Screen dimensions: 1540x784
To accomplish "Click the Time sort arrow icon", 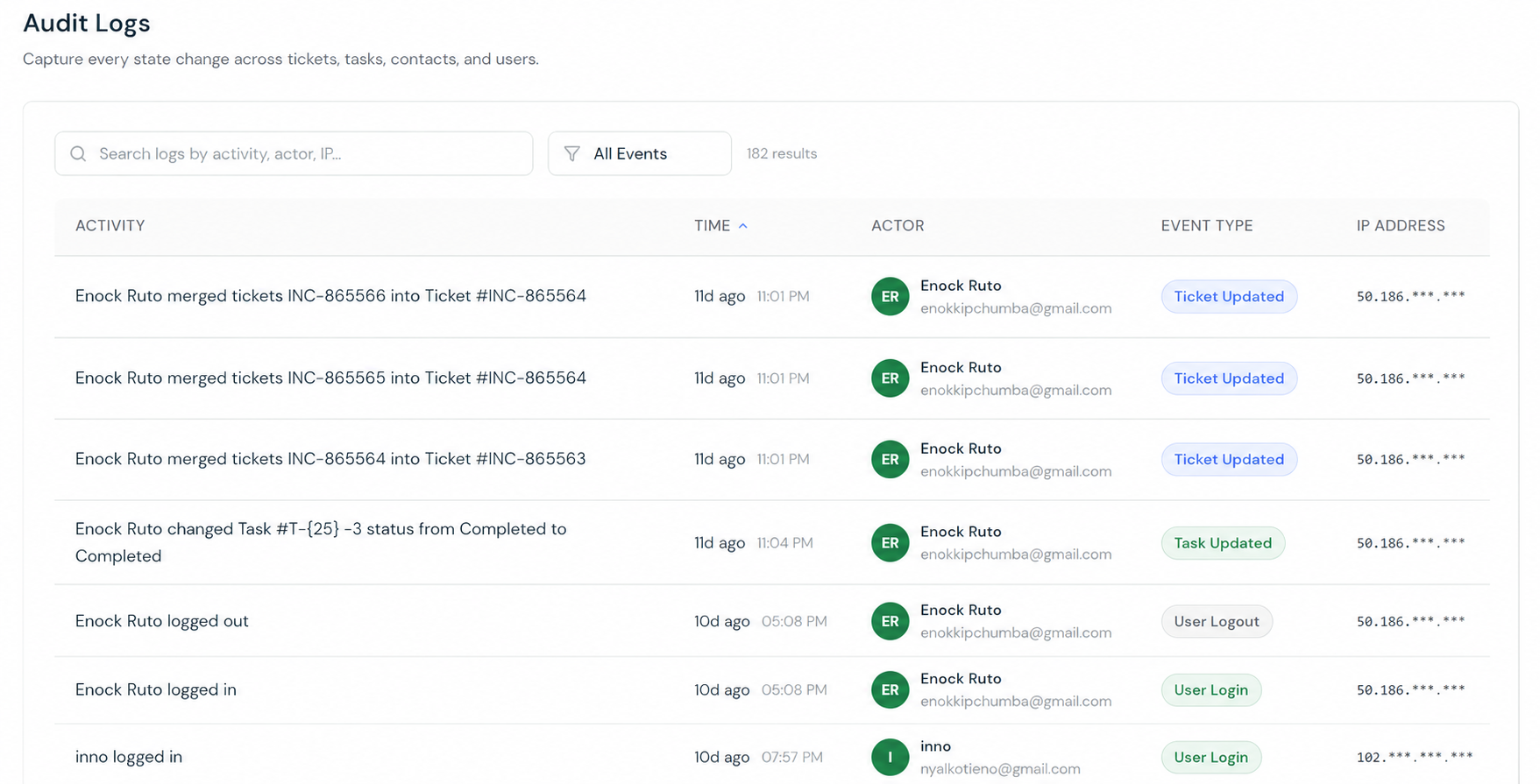I will (743, 226).
